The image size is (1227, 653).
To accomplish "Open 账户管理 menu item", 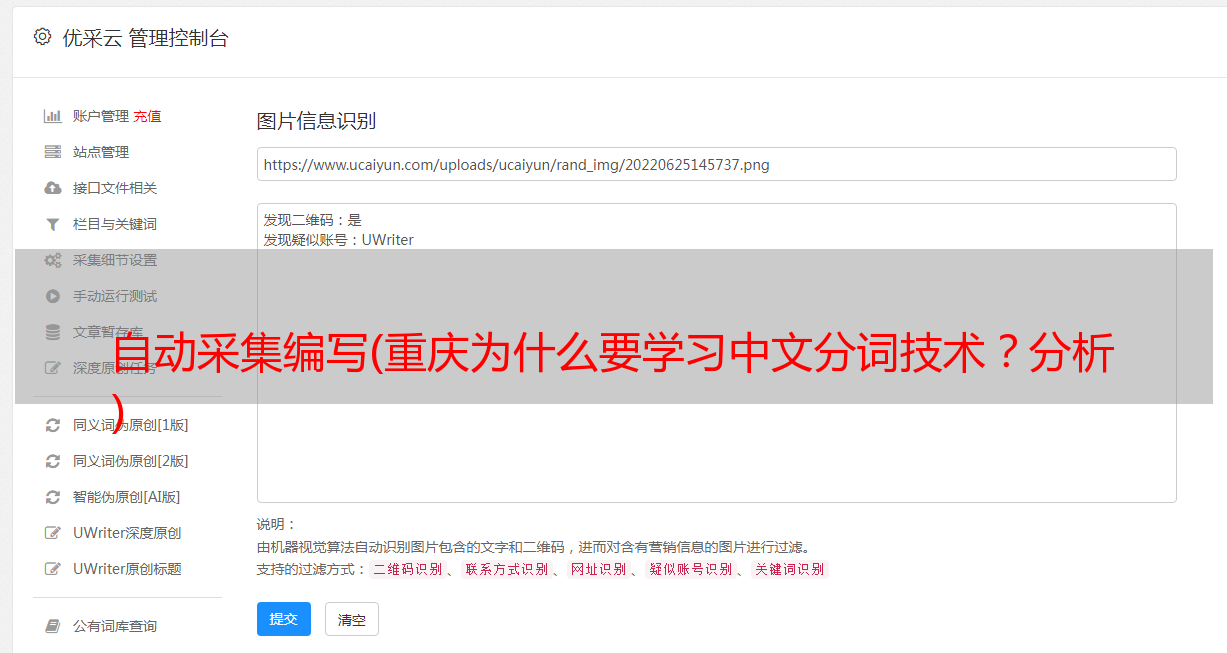I will (x=101, y=116).
